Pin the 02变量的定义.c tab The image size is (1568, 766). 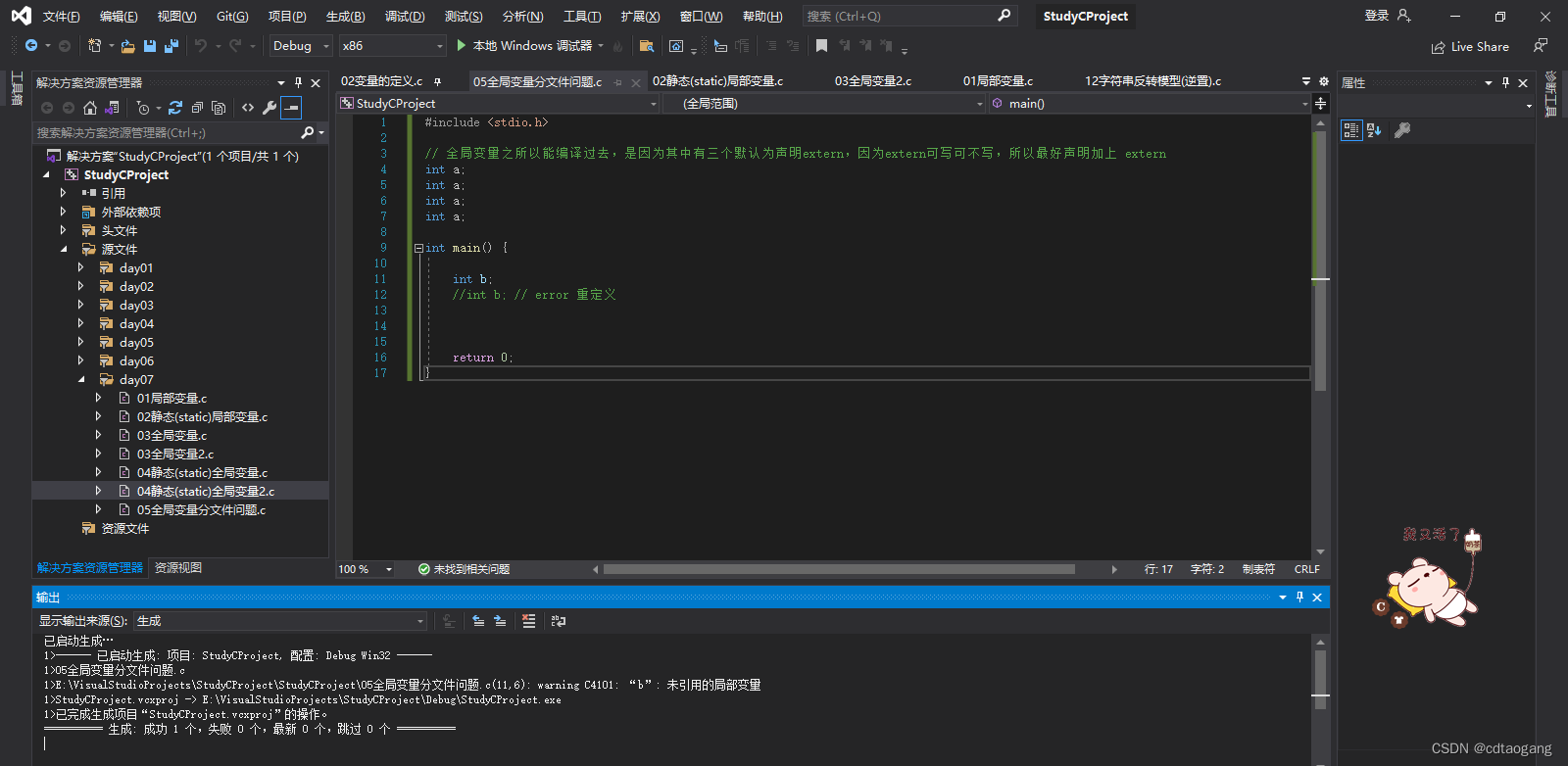click(437, 81)
